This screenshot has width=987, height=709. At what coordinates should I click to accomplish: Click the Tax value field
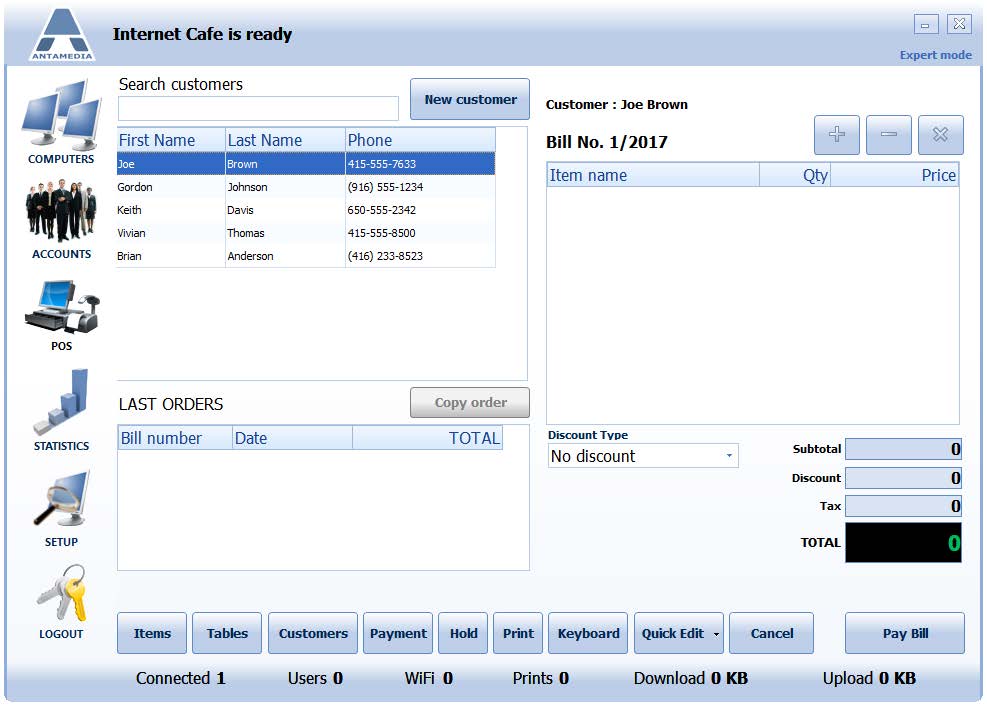pyautogui.click(x=903, y=506)
